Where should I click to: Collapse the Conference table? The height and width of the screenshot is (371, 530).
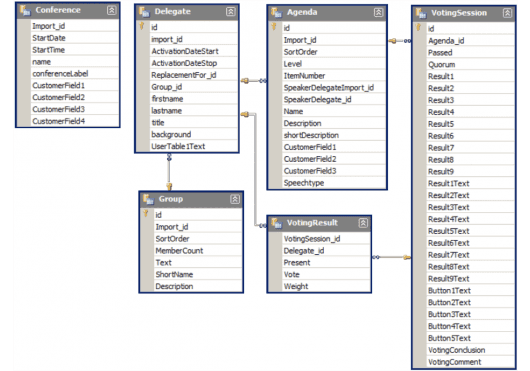point(112,10)
